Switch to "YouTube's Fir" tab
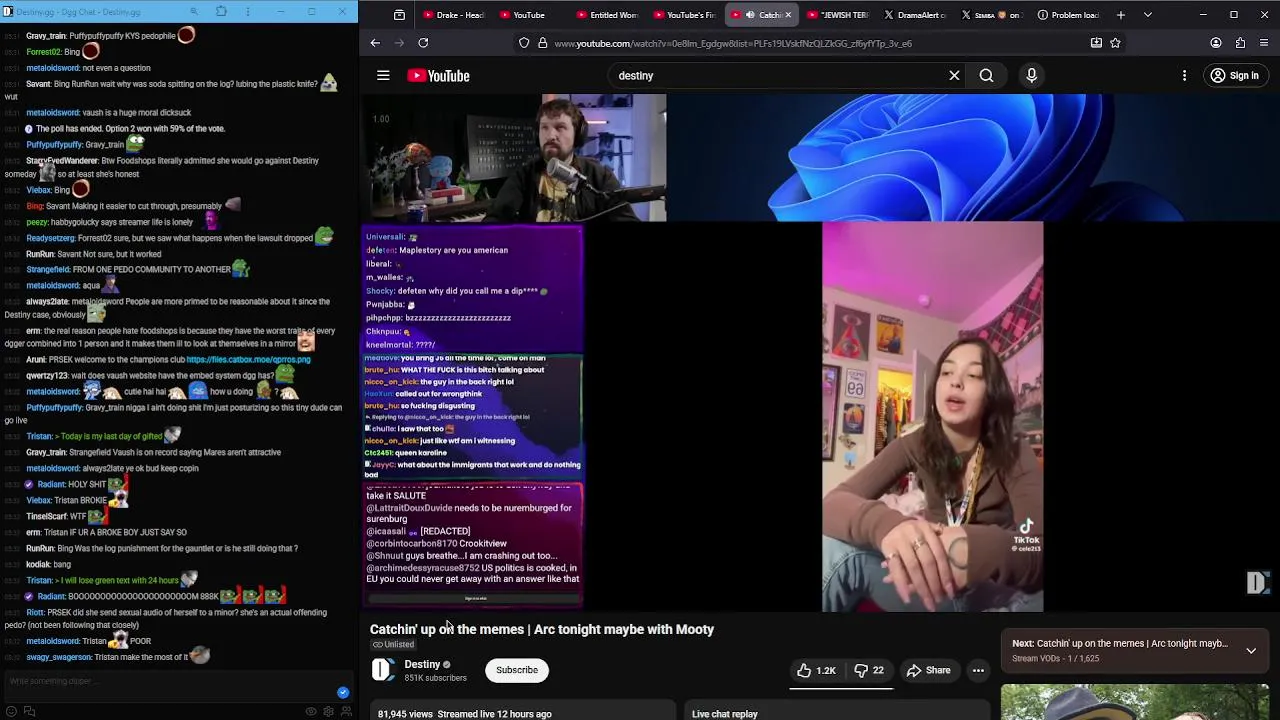The height and width of the screenshot is (720, 1280). tap(684, 15)
